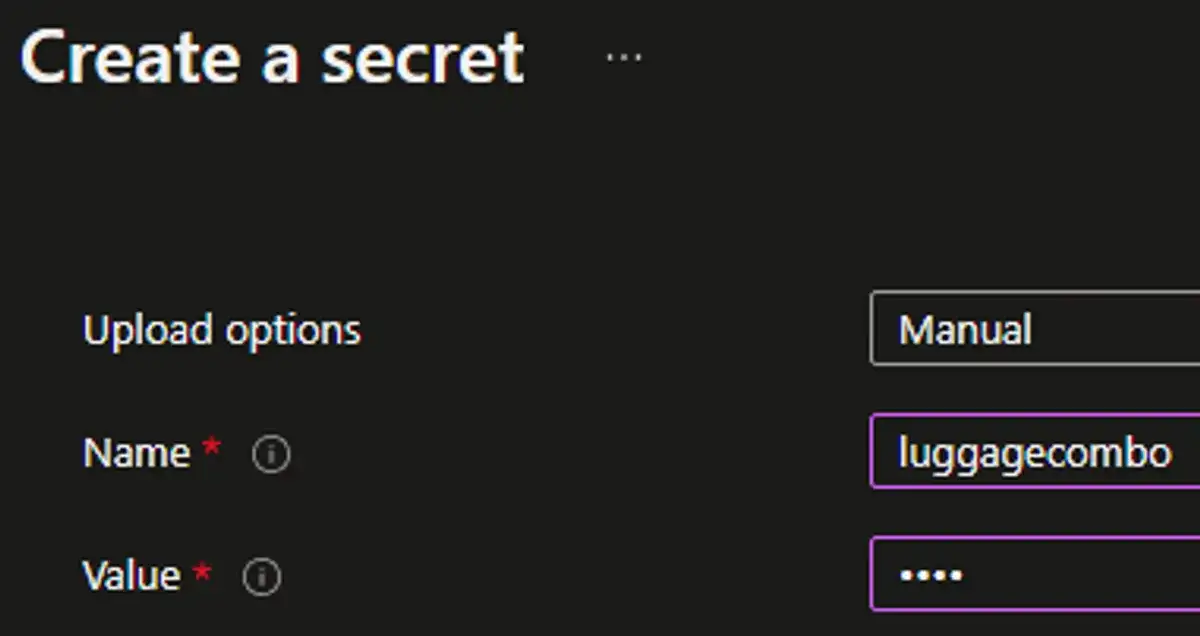Select the Upload options label
Viewport: 1200px width, 636px height.
coord(222,330)
